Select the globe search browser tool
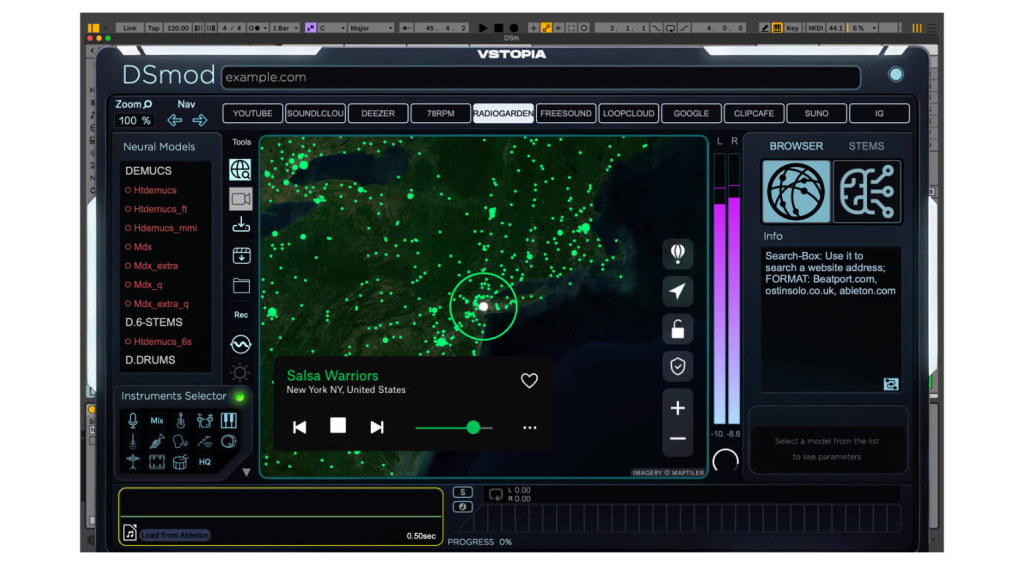This screenshot has height=565, width=1024. pos(240,170)
